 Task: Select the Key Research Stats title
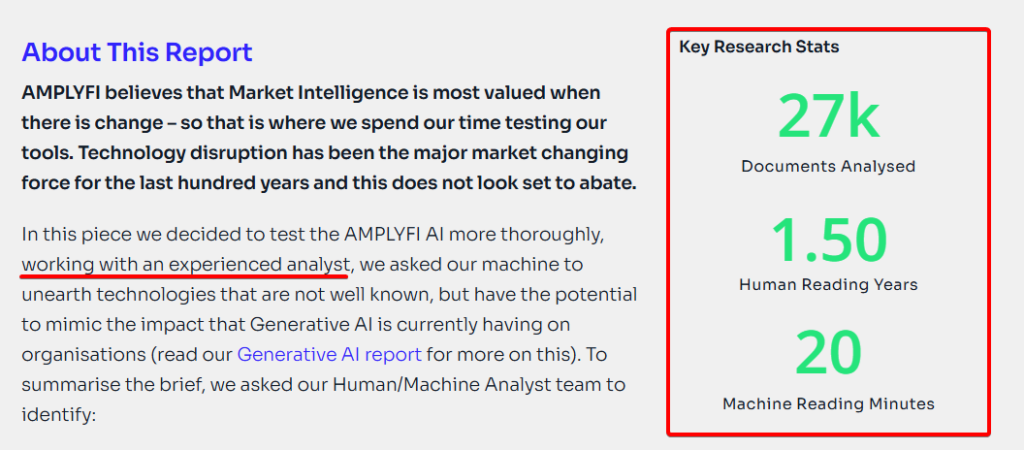coord(759,47)
